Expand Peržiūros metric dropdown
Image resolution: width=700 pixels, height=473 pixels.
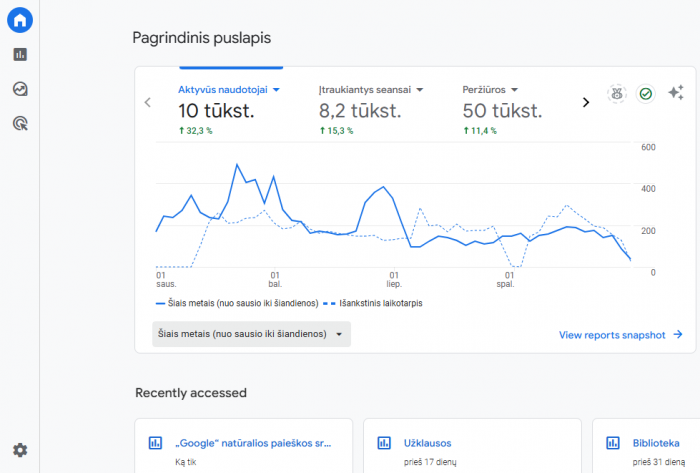pos(514,90)
